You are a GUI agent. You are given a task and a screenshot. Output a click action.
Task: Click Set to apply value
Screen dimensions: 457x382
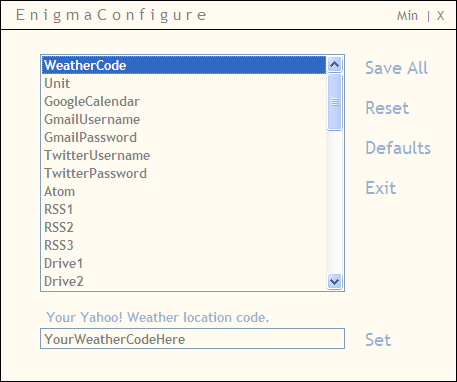pos(378,340)
